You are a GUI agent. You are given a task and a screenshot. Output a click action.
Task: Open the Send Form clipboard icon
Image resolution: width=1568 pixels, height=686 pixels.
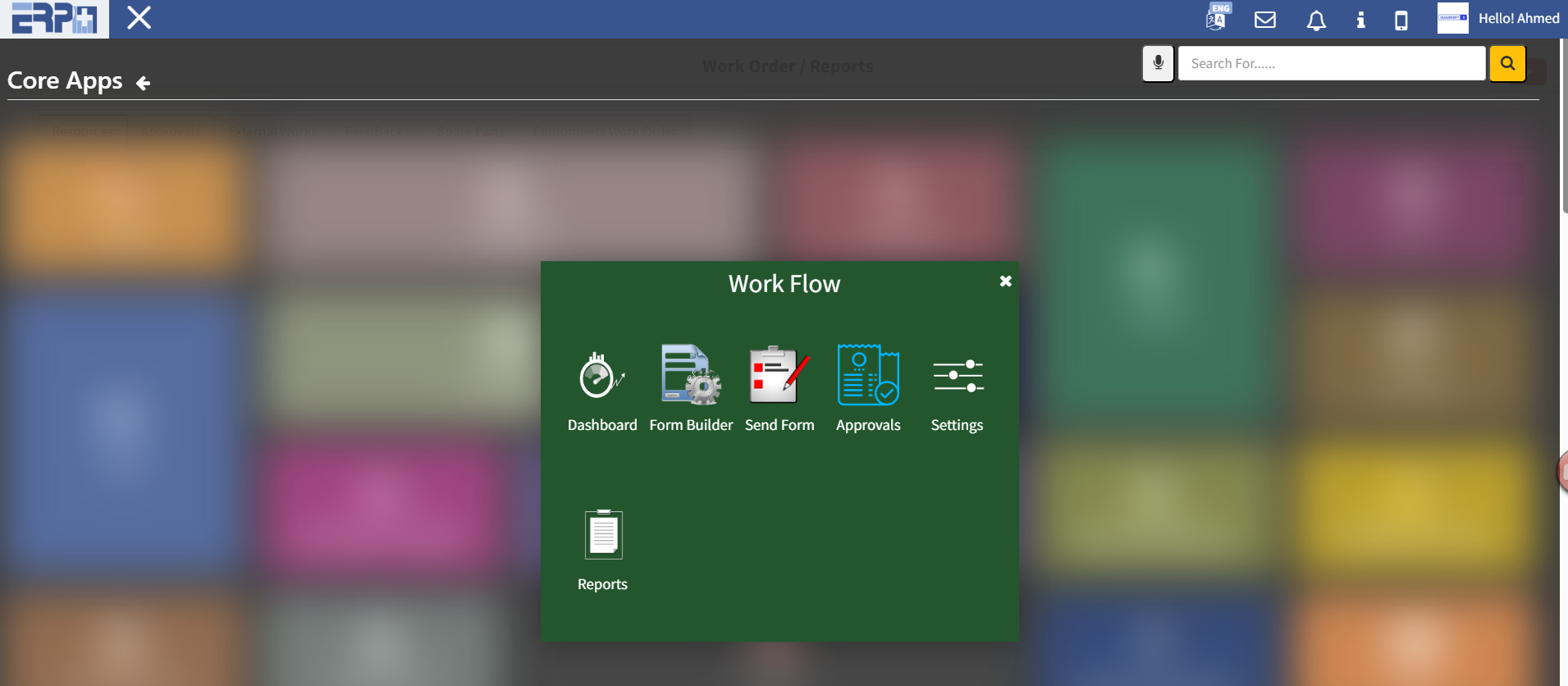coord(779,375)
